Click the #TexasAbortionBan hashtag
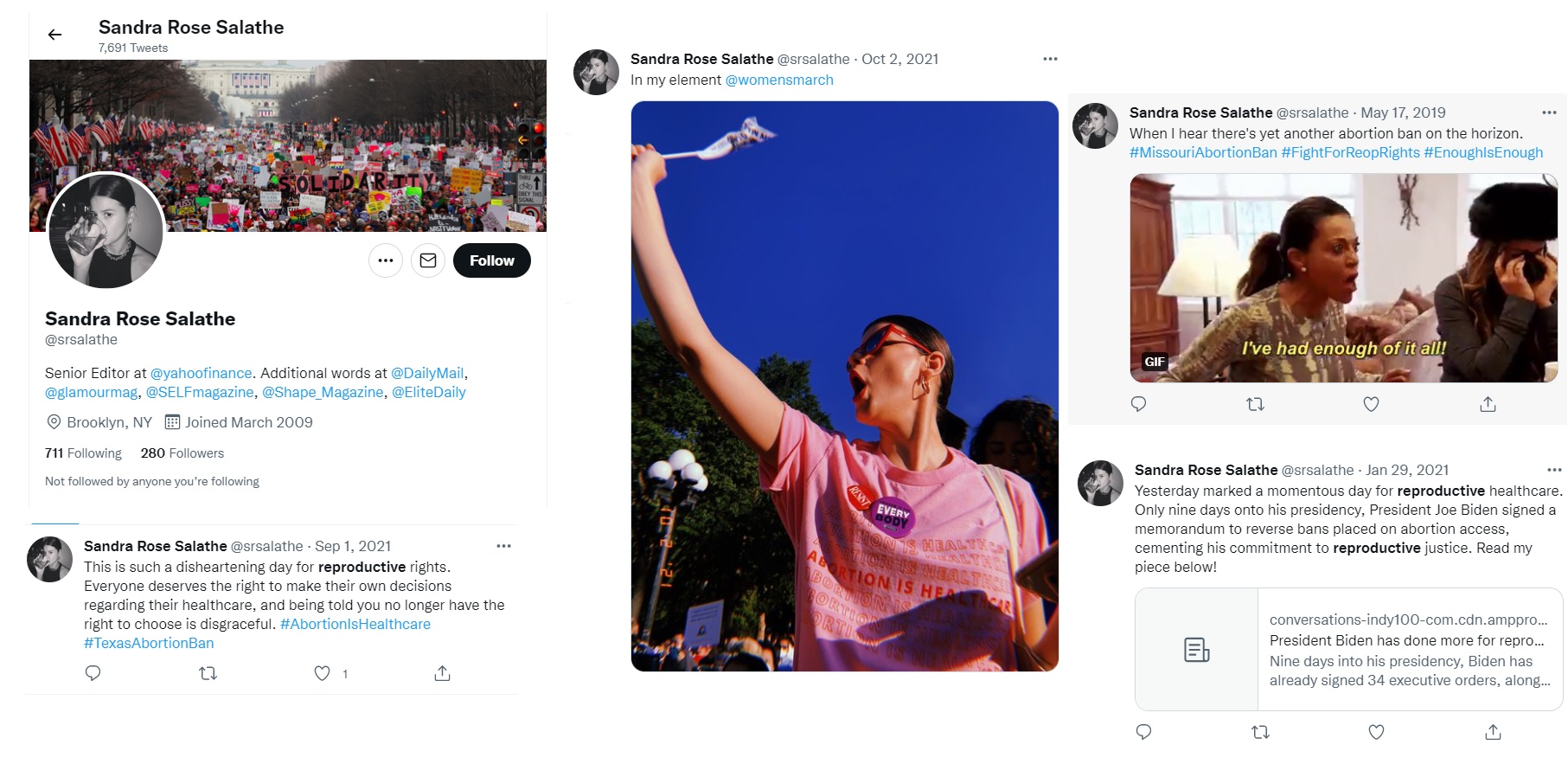The image size is (1568, 764). pos(149,643)
